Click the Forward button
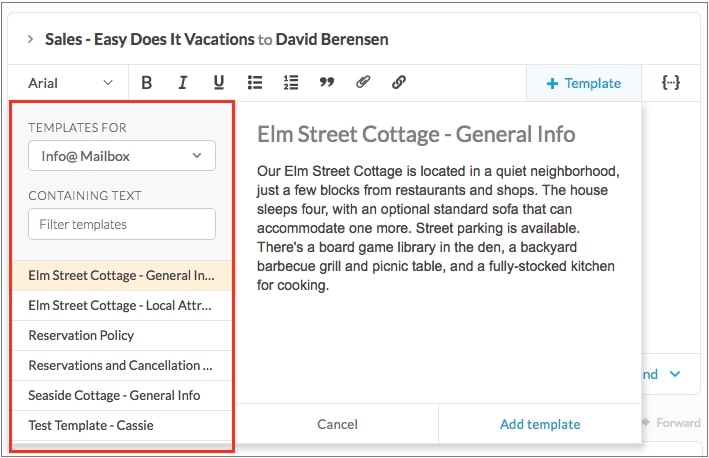The height and width of the screenshot is (458, 709). pyautogui.click(x=672, y=423)
